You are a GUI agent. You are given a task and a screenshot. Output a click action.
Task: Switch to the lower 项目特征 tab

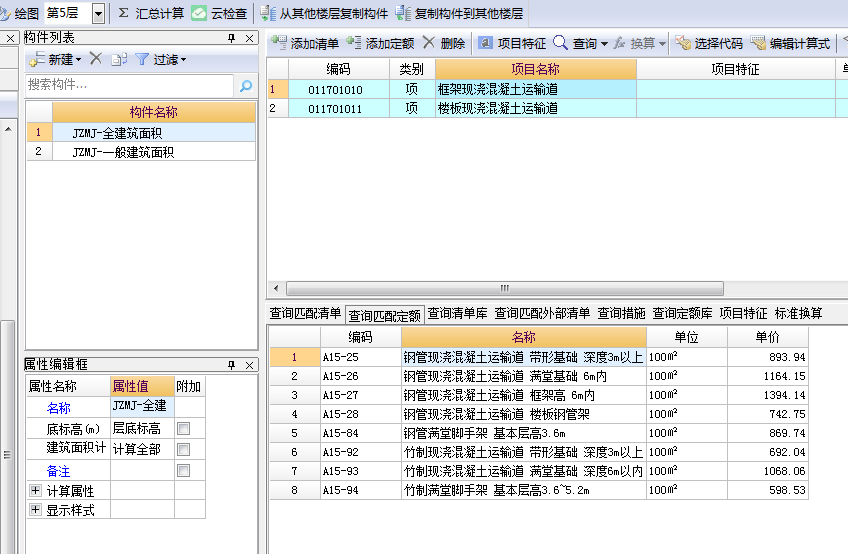point(744,313)
